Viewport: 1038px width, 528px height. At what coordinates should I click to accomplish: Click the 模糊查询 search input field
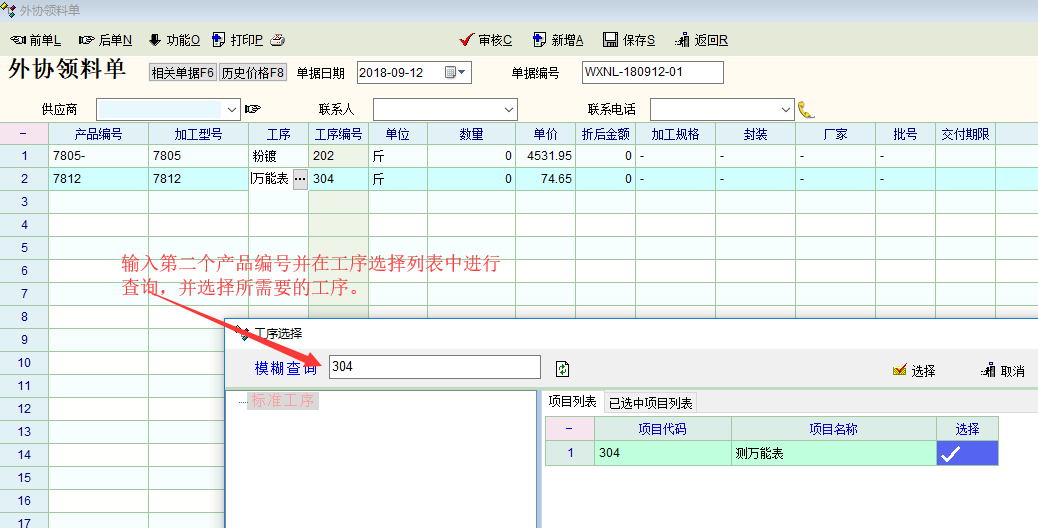(434, 367)
